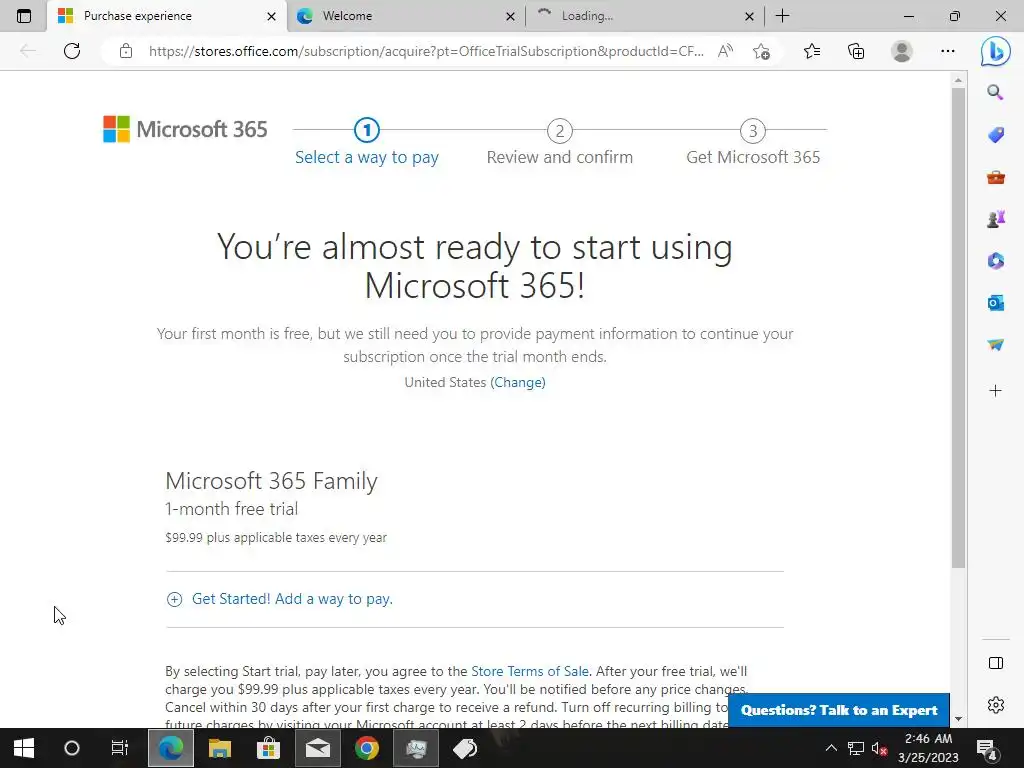Image resolution: width=1024 pixels, height=768 pixels.
Task: Open network status tray icon
Action: coord(856,748)
